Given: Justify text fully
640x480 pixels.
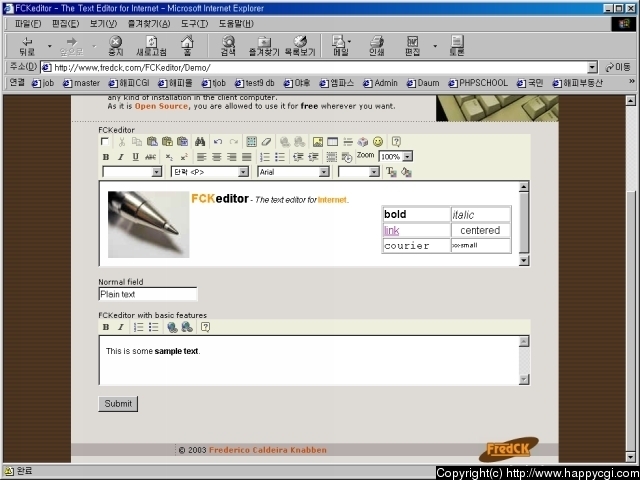Looking at the screenshot, I should point(247,157).
